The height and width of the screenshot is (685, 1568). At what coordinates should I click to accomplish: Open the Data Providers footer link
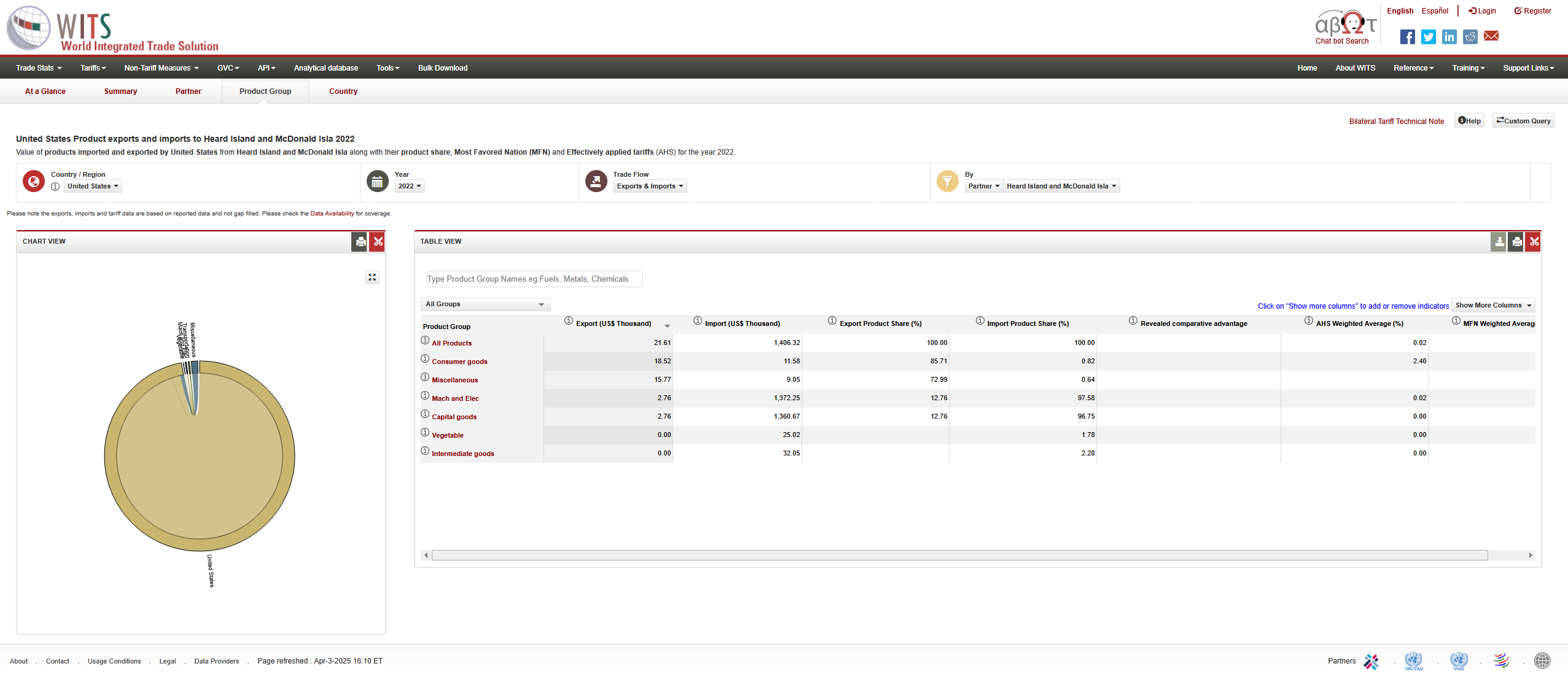[x=217, y=662]
